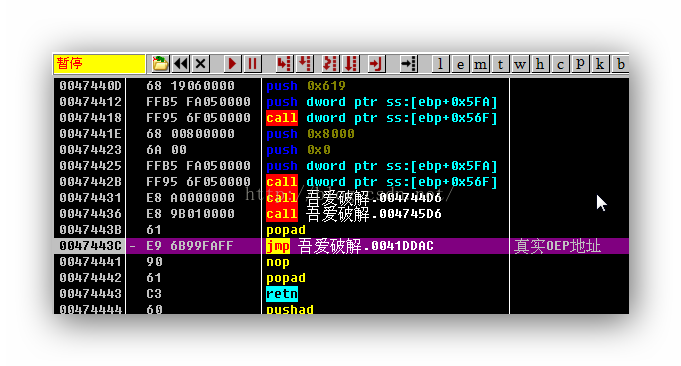
Task: Click the Step Over toolbar icon
Action: click(x=304, y=64)
